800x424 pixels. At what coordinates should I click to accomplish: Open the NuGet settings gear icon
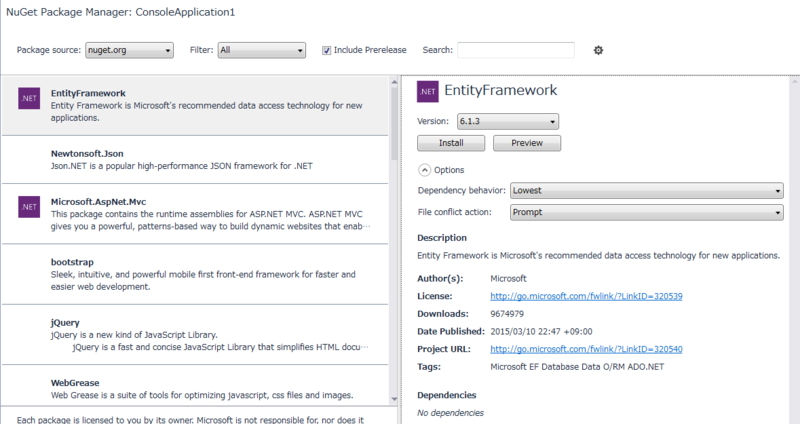[x=598, y=50]
